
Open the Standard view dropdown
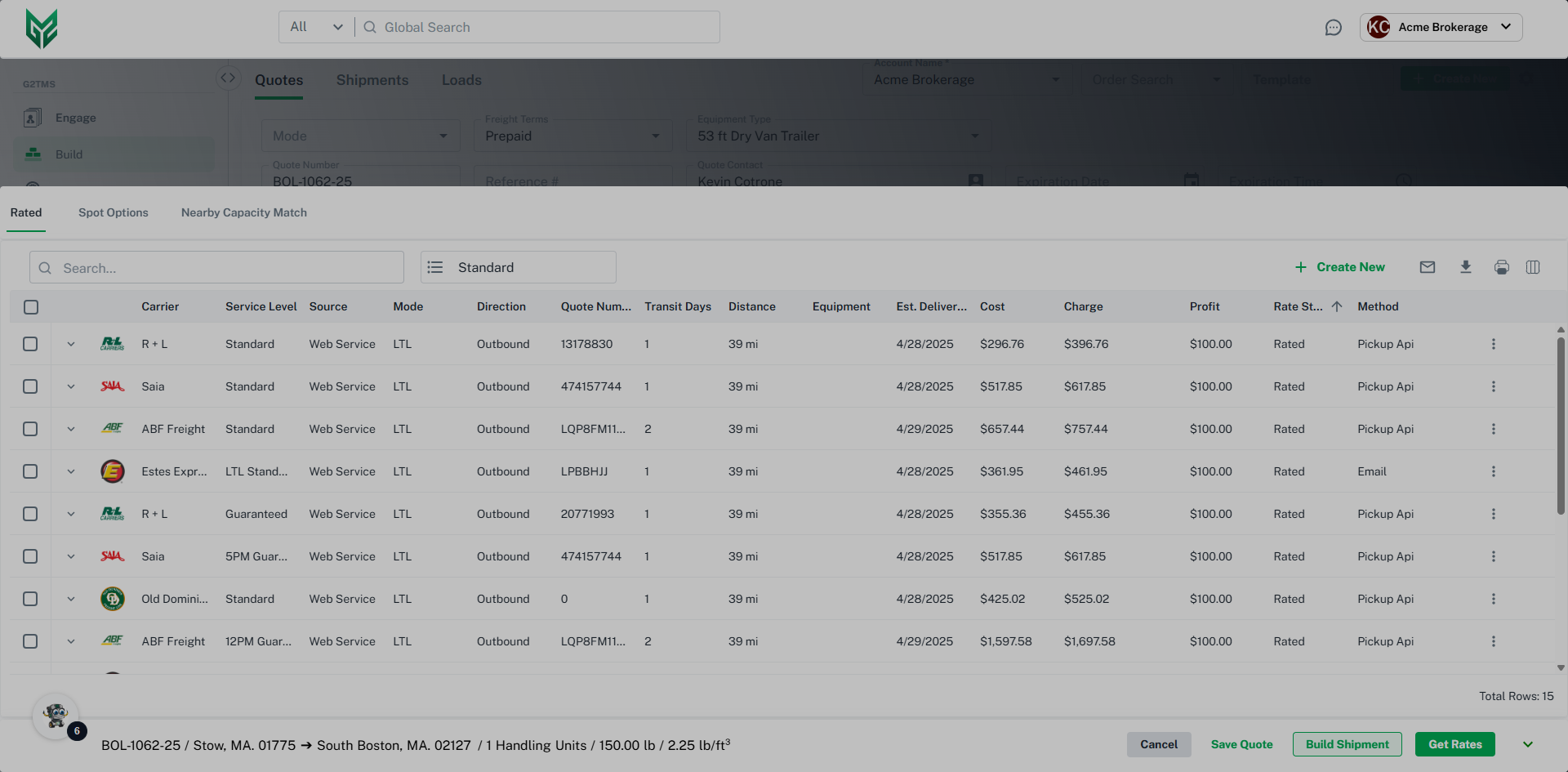click(518, 267)
